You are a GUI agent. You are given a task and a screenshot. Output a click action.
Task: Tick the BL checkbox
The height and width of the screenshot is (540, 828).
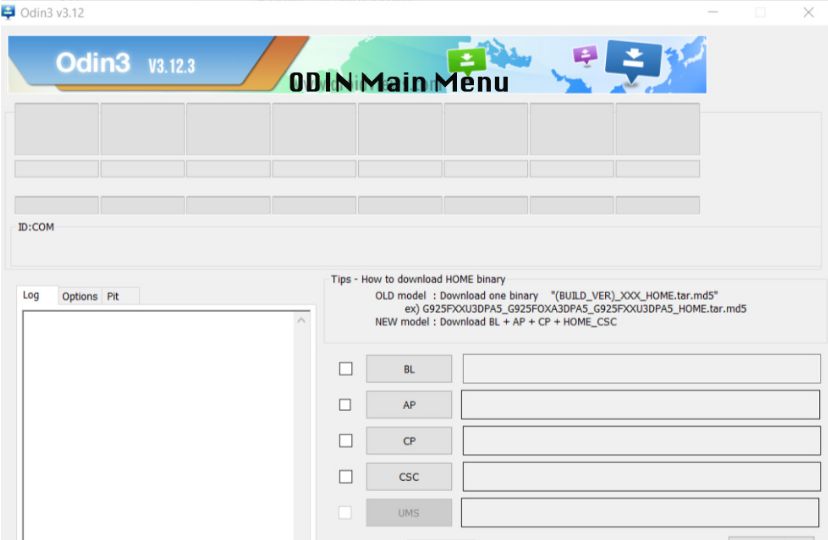[345, 369]
